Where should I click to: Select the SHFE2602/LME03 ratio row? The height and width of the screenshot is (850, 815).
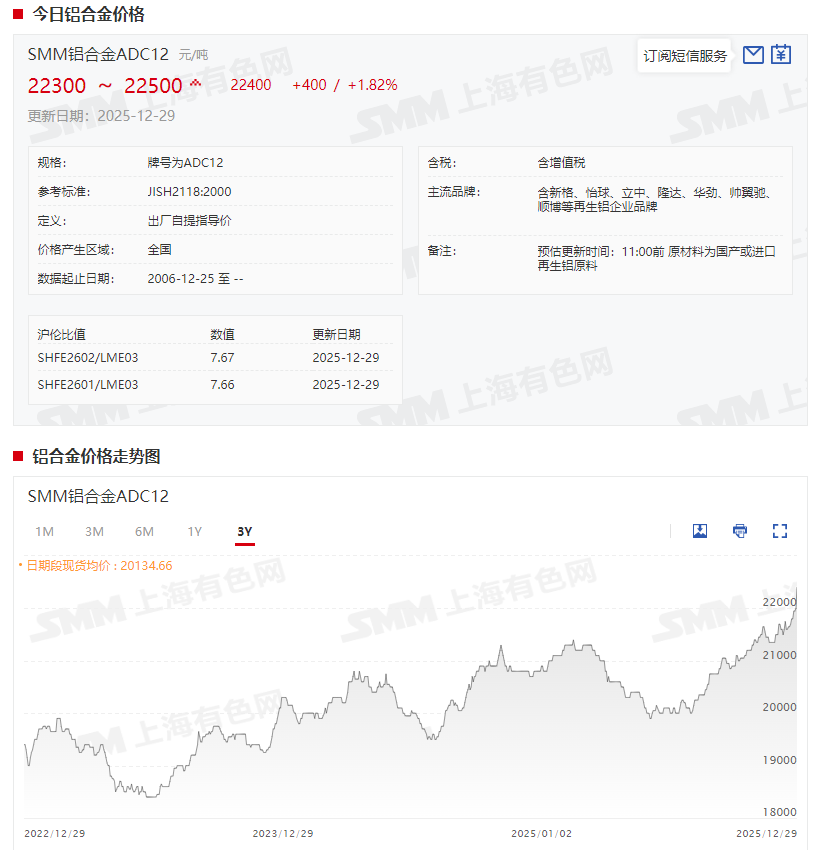coord(88,357)
